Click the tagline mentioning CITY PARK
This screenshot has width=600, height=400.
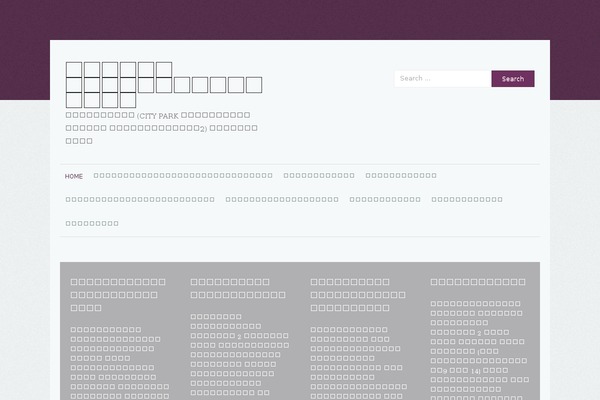click(161, 128)
